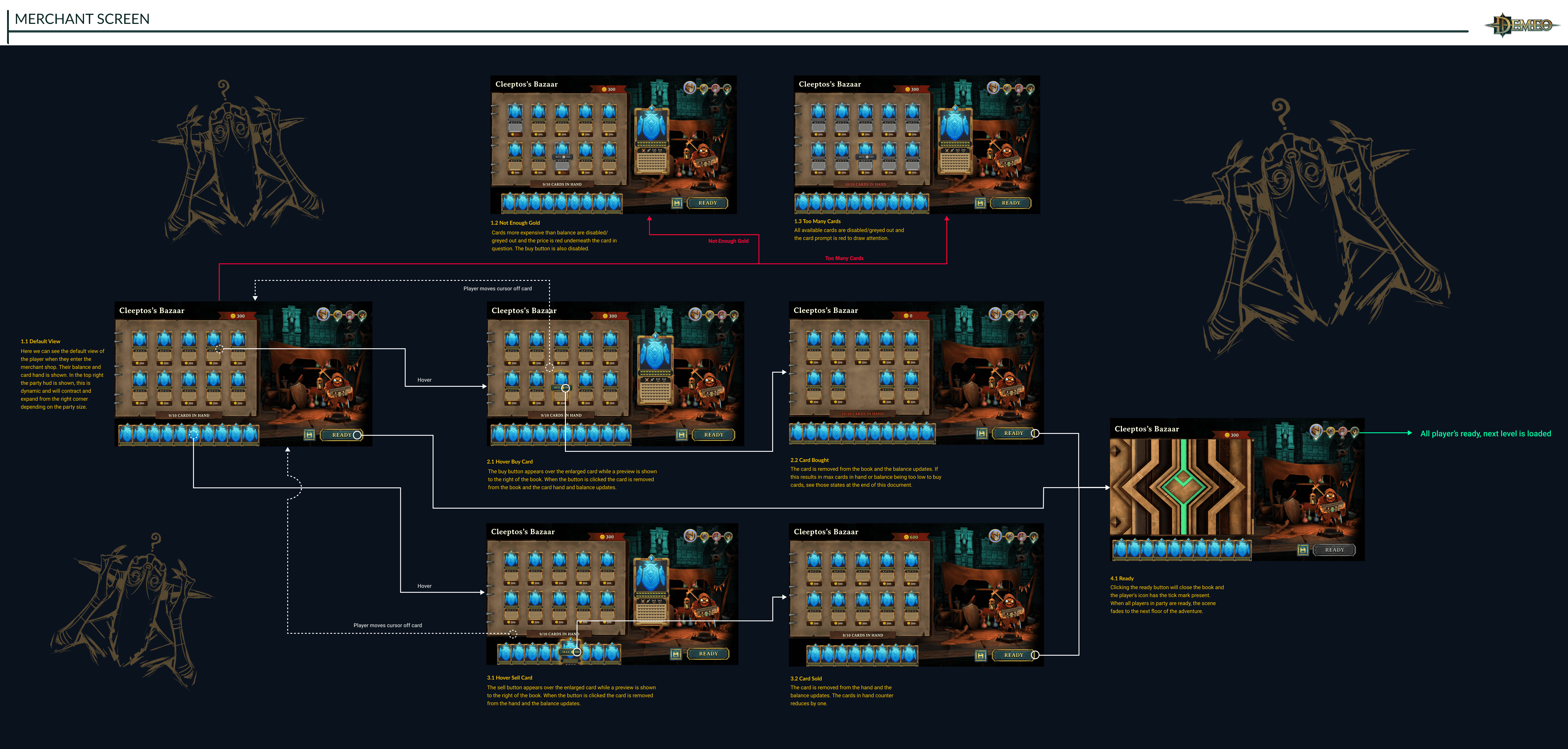The height and width of the screenshot is (749, 1568).
Task: Click knight avatar with checkmark in Ready panel
Action: (x=1316, y=431)
